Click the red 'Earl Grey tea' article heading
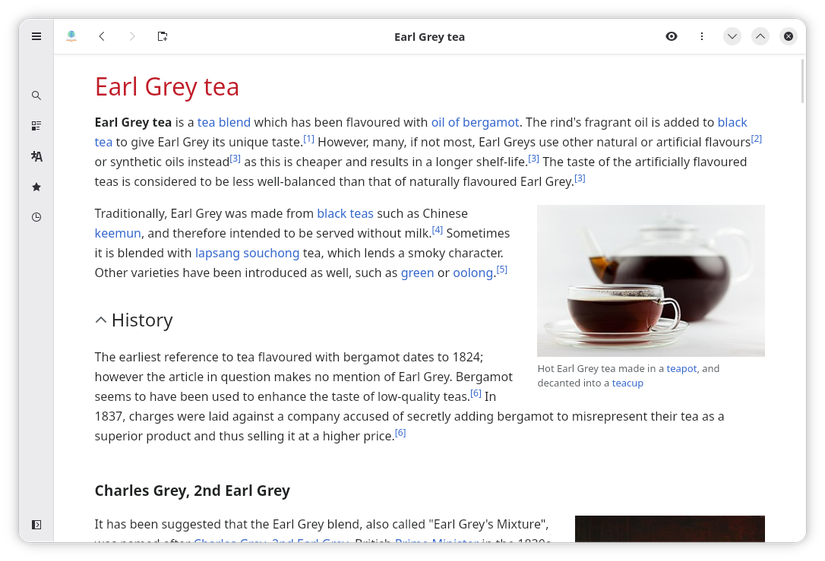825x561 pixels. (167, 87)
